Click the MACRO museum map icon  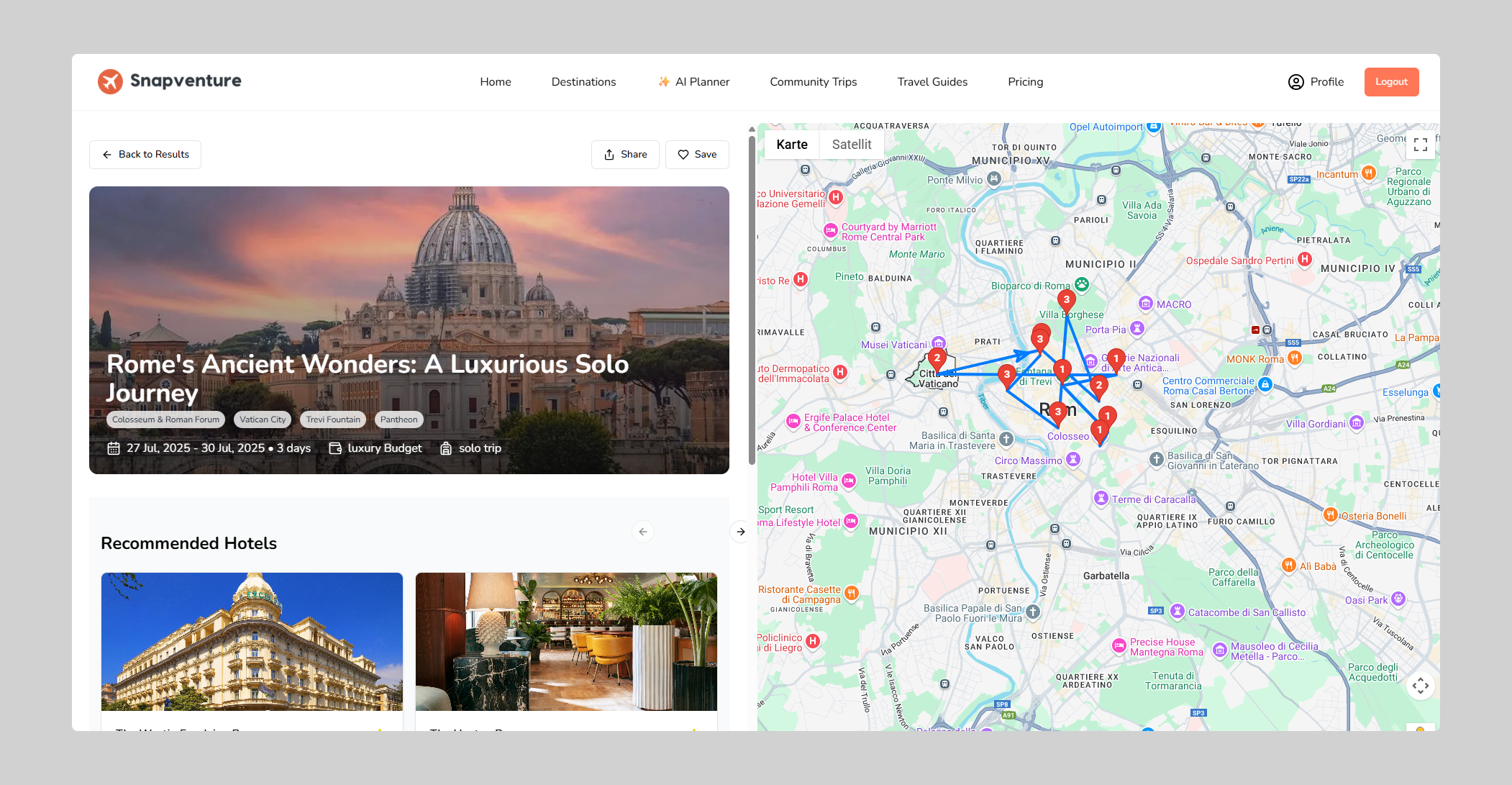point(1146,304)
